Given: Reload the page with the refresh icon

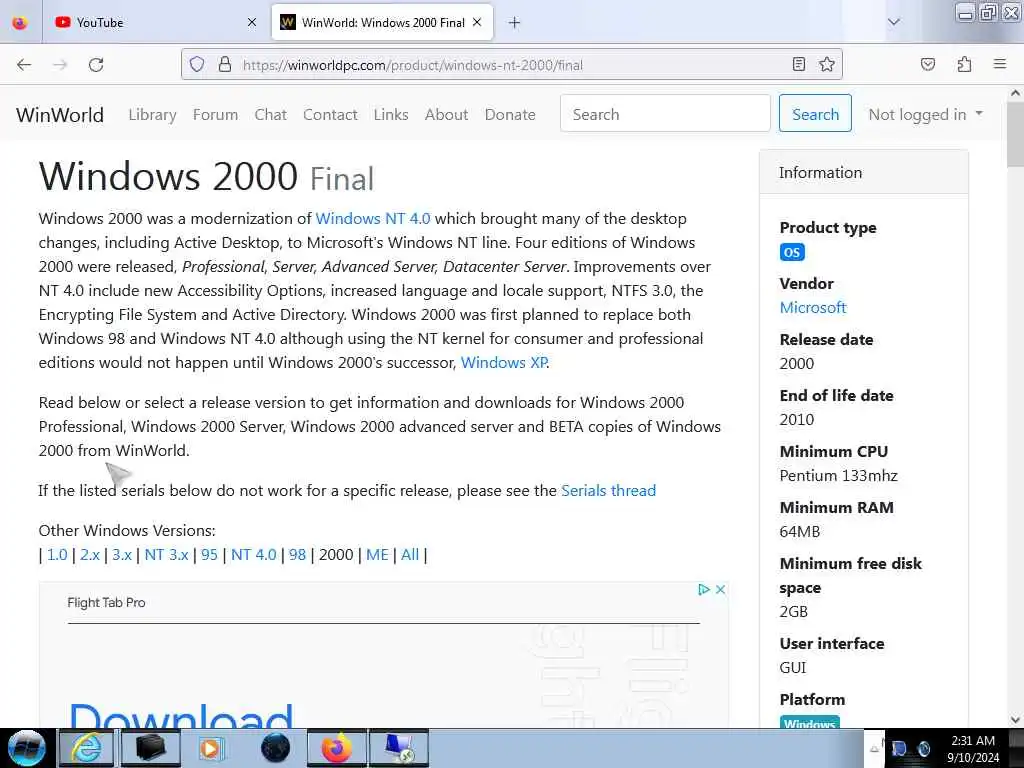Looking at the screenshot, I should coord(96,65).
